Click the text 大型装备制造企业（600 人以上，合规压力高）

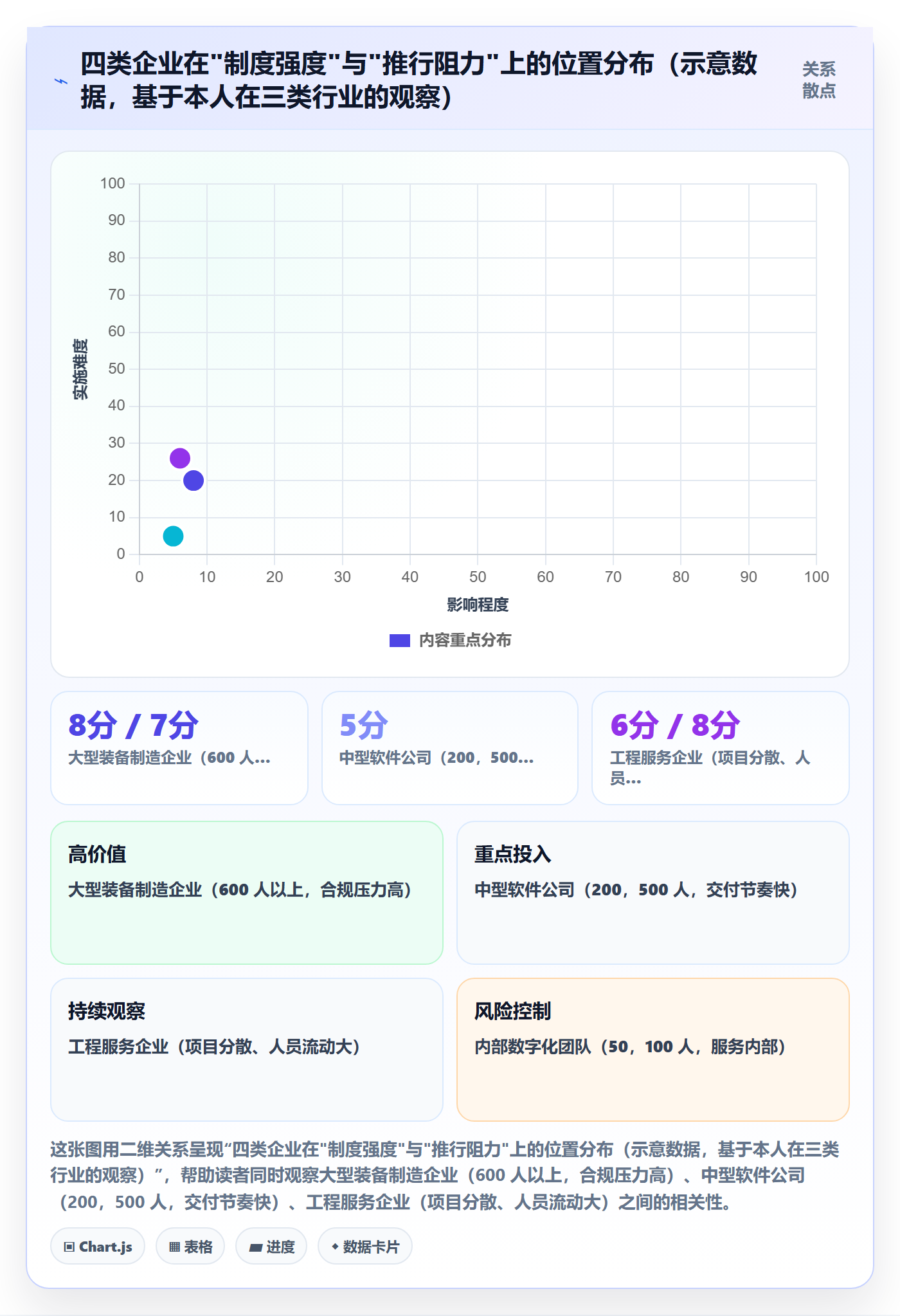coord(240,890)
